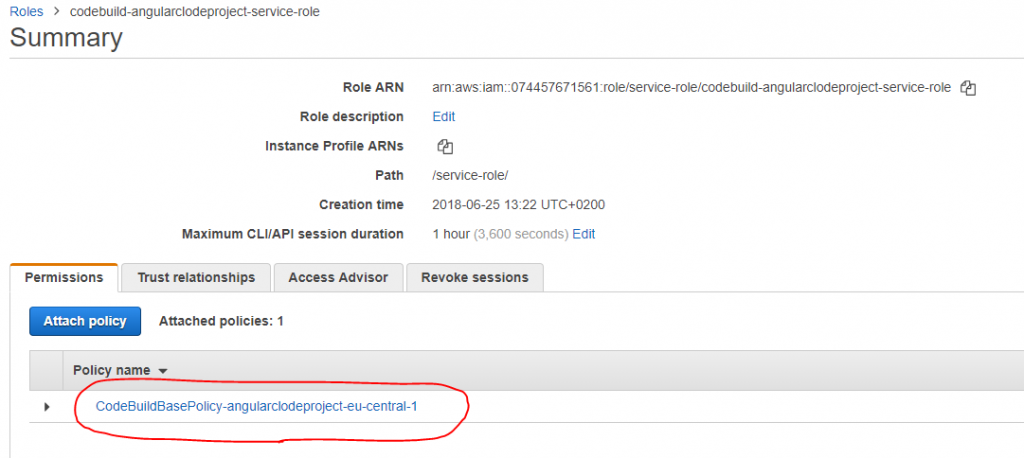The height and width of the screenshot is (458, 1024).
Task: Go to the Revoke sessions tab
Action: pos(475,278)
